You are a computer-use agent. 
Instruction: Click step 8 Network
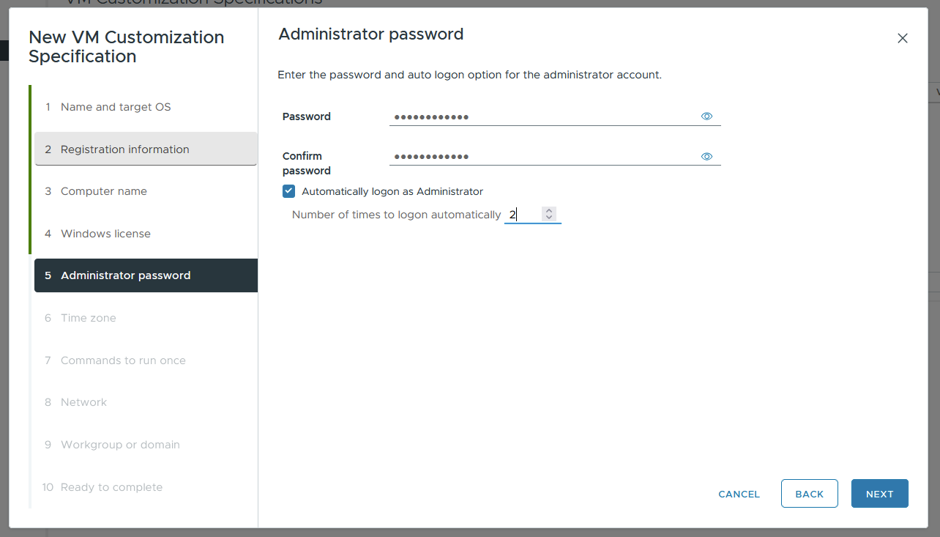coord(146,402)
